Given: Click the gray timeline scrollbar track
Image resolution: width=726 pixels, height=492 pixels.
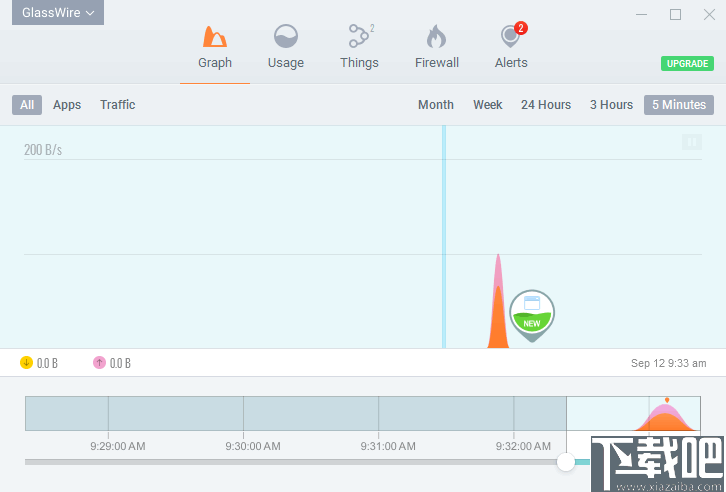Looking at the screenshot, I should [x=291, y=462].
